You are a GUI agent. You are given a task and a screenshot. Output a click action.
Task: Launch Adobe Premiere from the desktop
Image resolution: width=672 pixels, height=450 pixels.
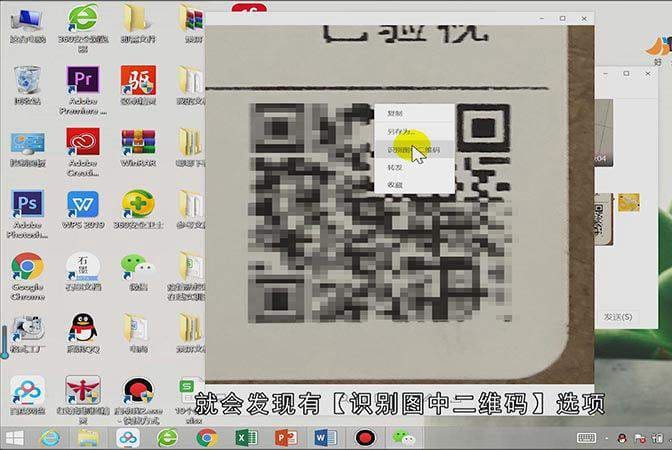click(x=83, y=90)
